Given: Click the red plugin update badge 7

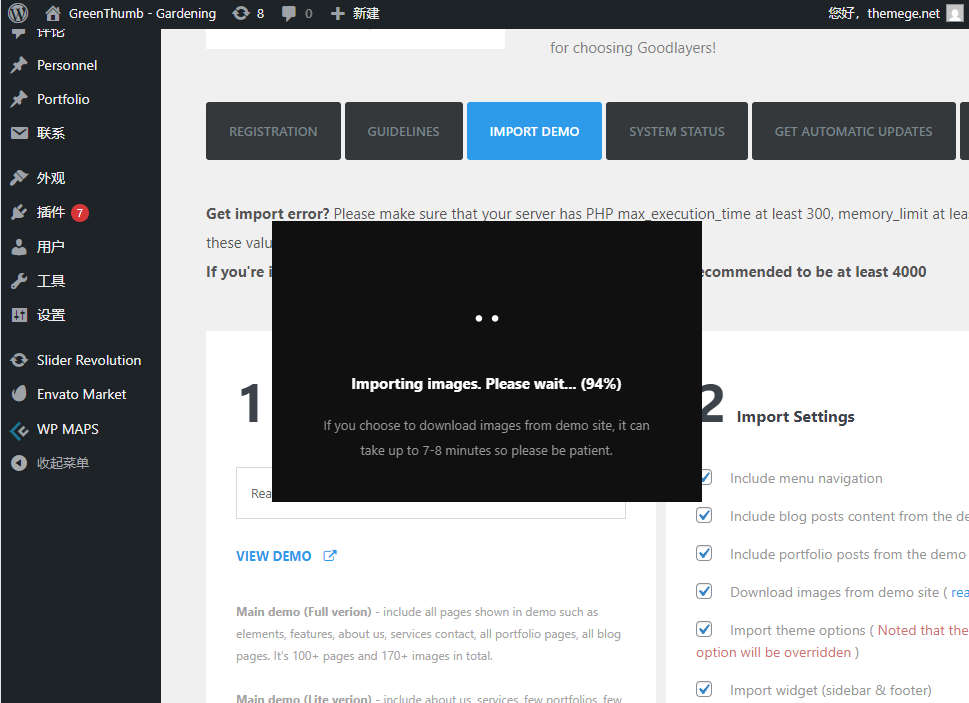Looking at the screenshot, I should click(x=80, y=213).
